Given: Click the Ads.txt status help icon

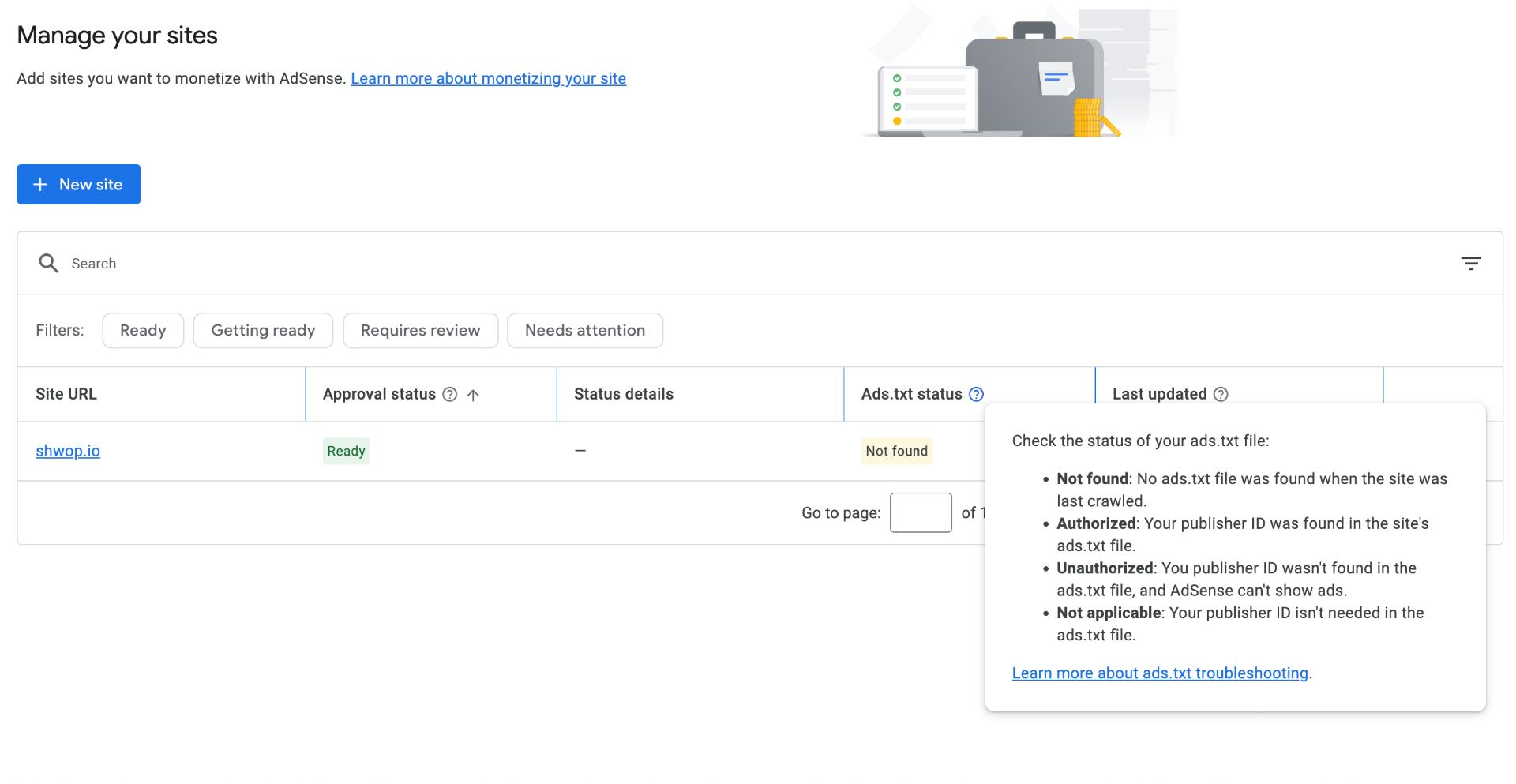Looking at the screenshot, I should (x=976, y=394).
